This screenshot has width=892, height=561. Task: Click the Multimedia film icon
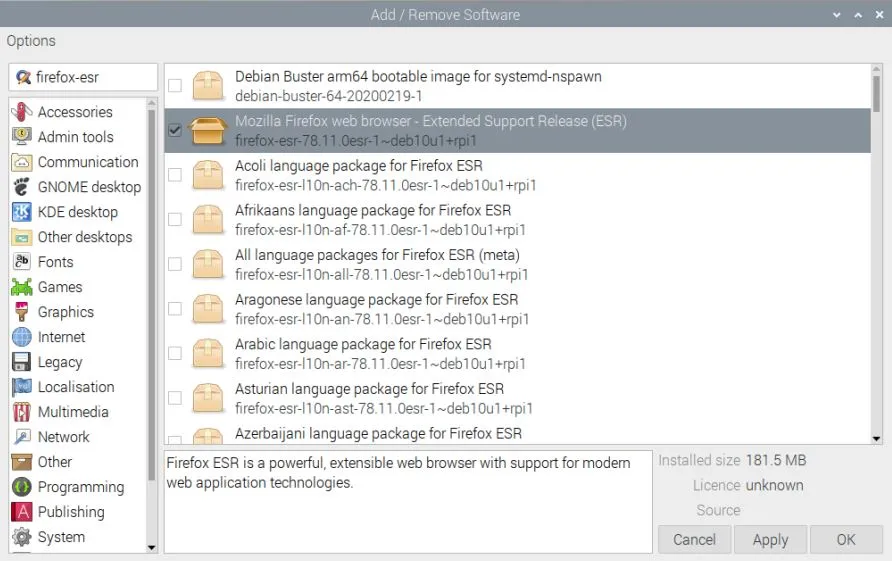[x=22, y=412]
